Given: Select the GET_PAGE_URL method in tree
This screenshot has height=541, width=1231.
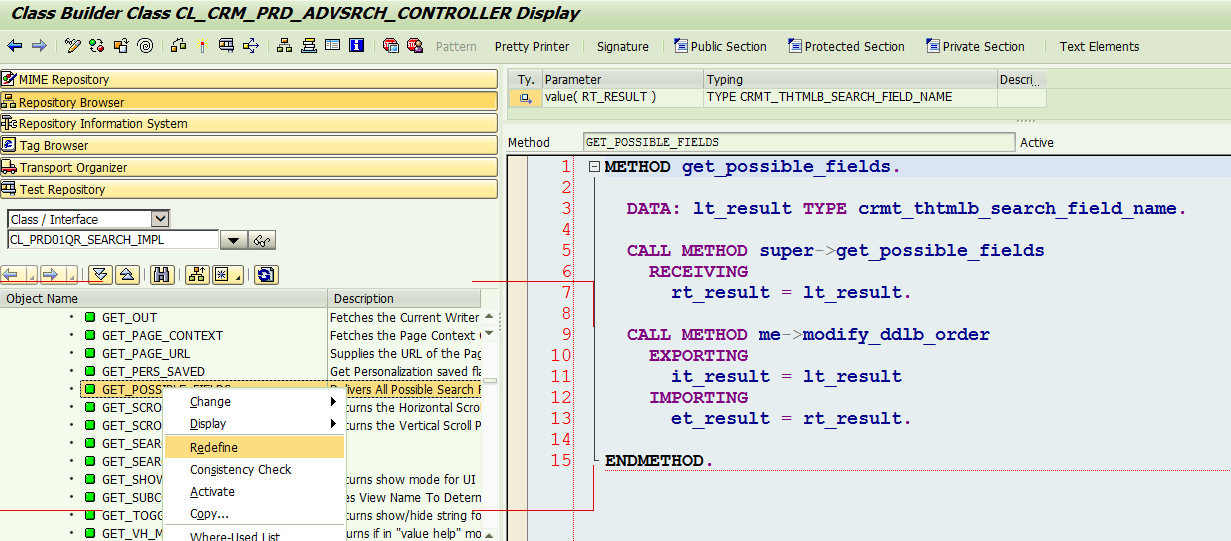Looking at the screenshot, I should 146,354.
